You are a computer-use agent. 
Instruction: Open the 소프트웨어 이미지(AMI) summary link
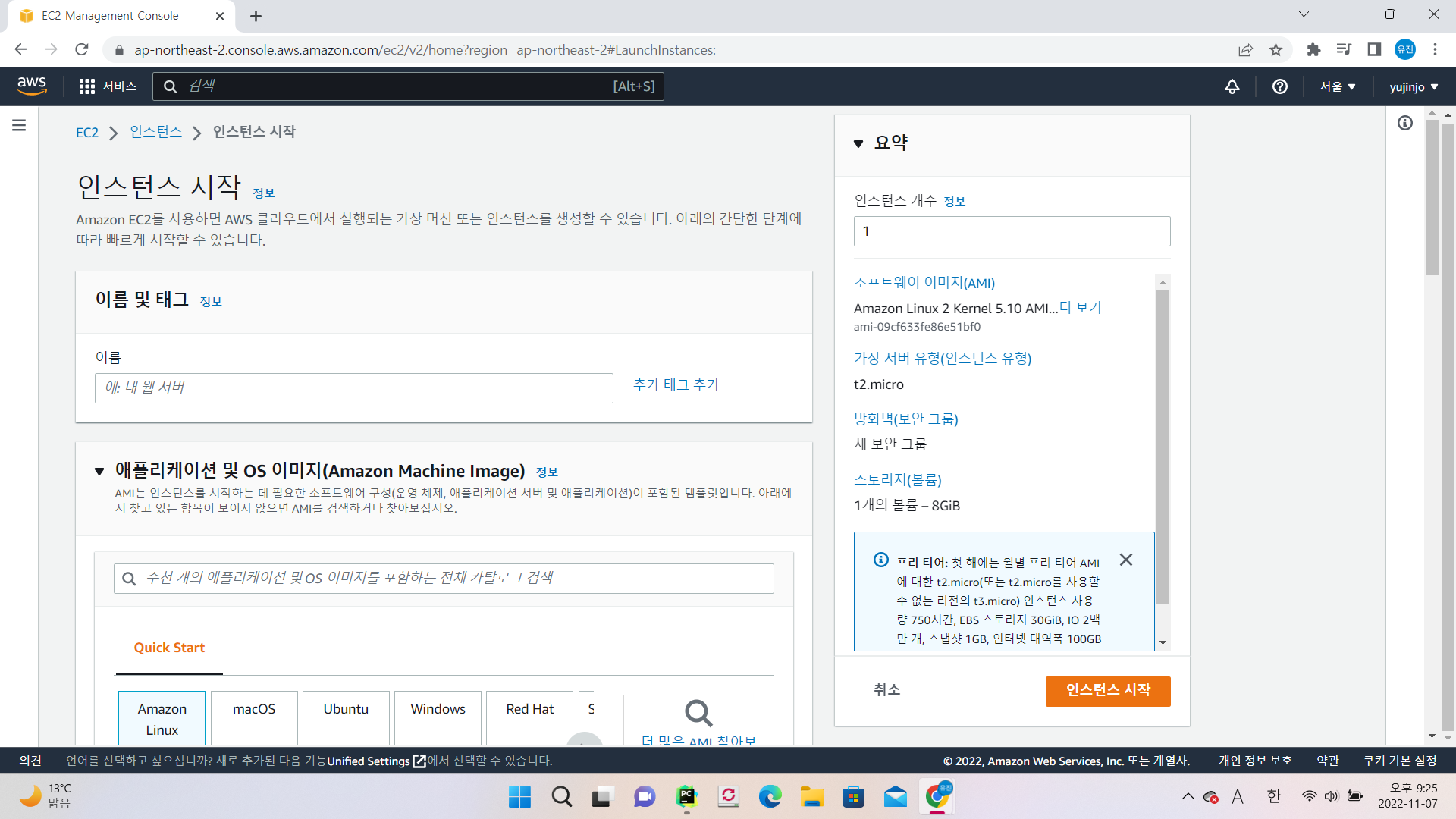pyautogui.click(x=924, y=282)
